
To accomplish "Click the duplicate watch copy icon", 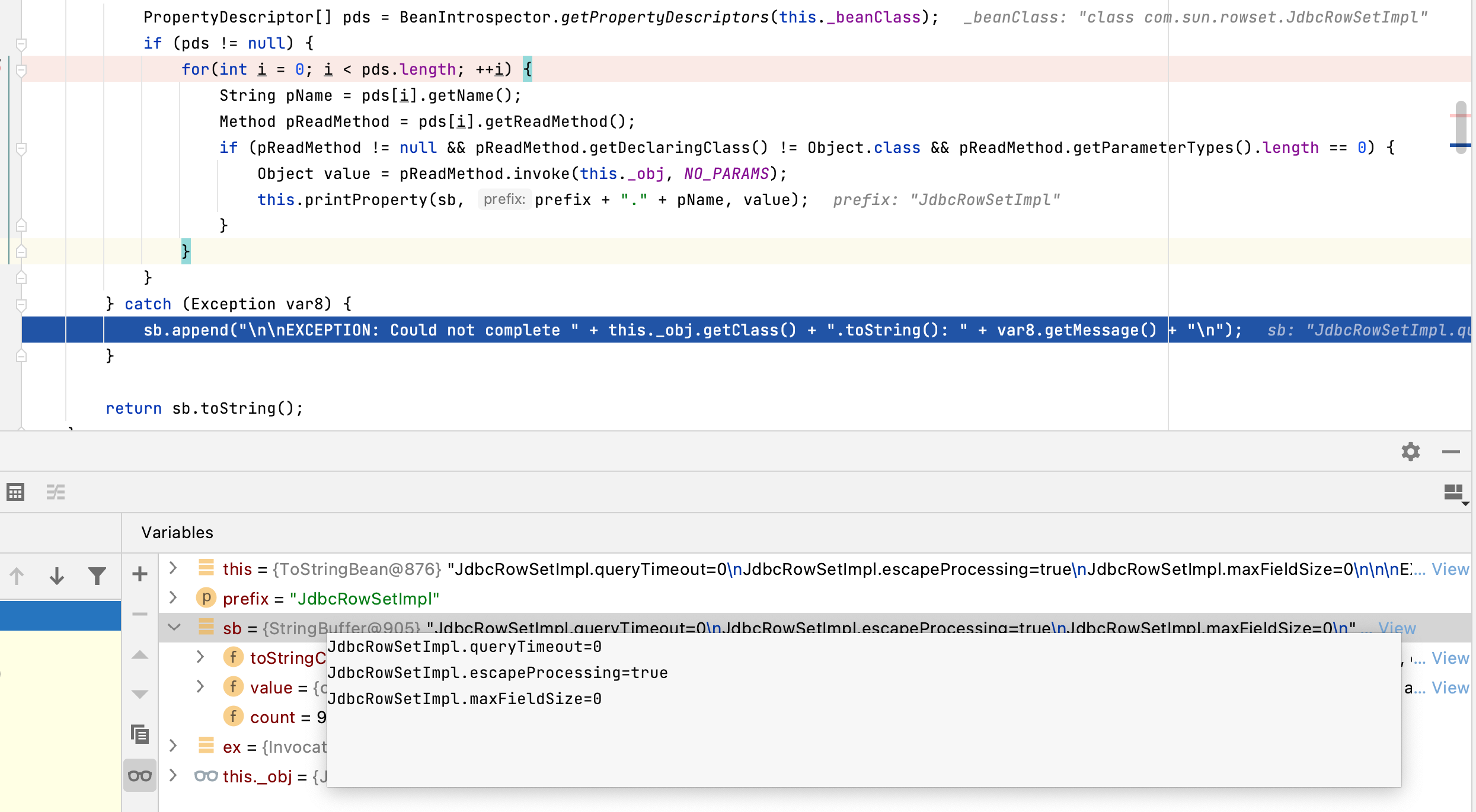I will pyautogui.click(x=140, y=735).
